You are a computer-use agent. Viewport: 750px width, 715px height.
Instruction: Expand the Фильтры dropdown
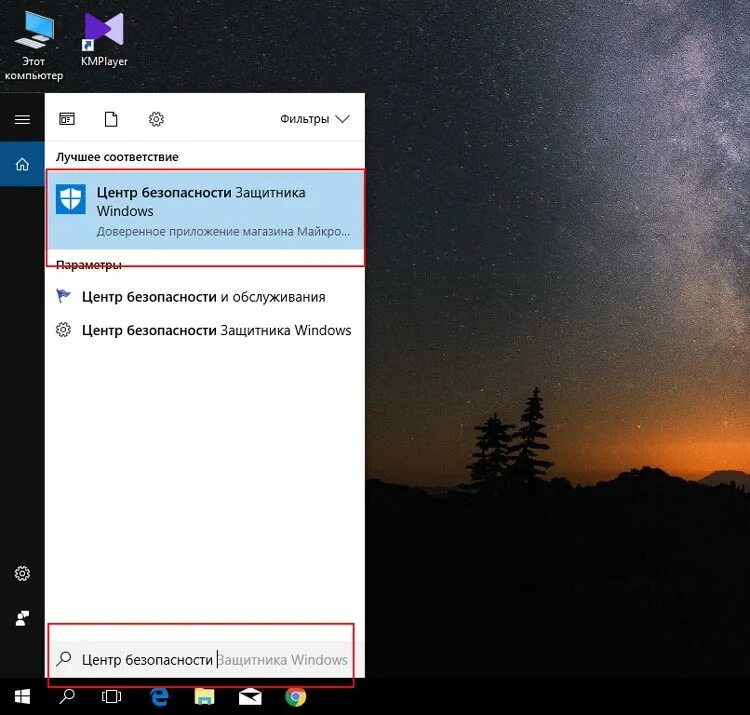(x=315, y=119)
